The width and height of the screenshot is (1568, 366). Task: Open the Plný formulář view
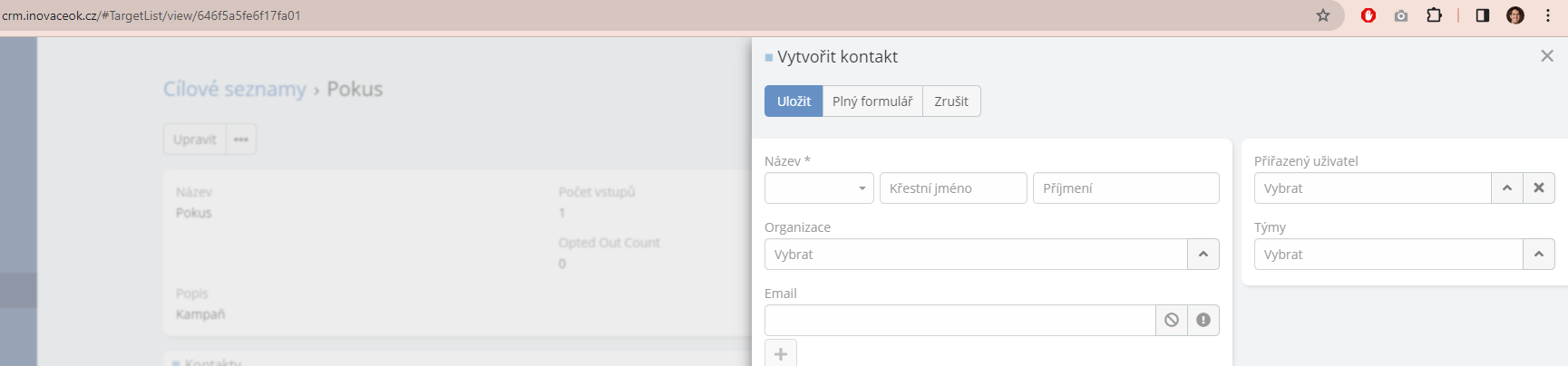(872, 101)
